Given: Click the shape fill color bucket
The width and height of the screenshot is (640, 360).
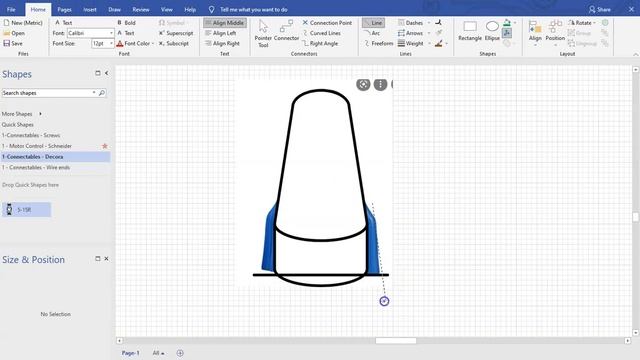Looking at the screenshot, I should 507,23.
